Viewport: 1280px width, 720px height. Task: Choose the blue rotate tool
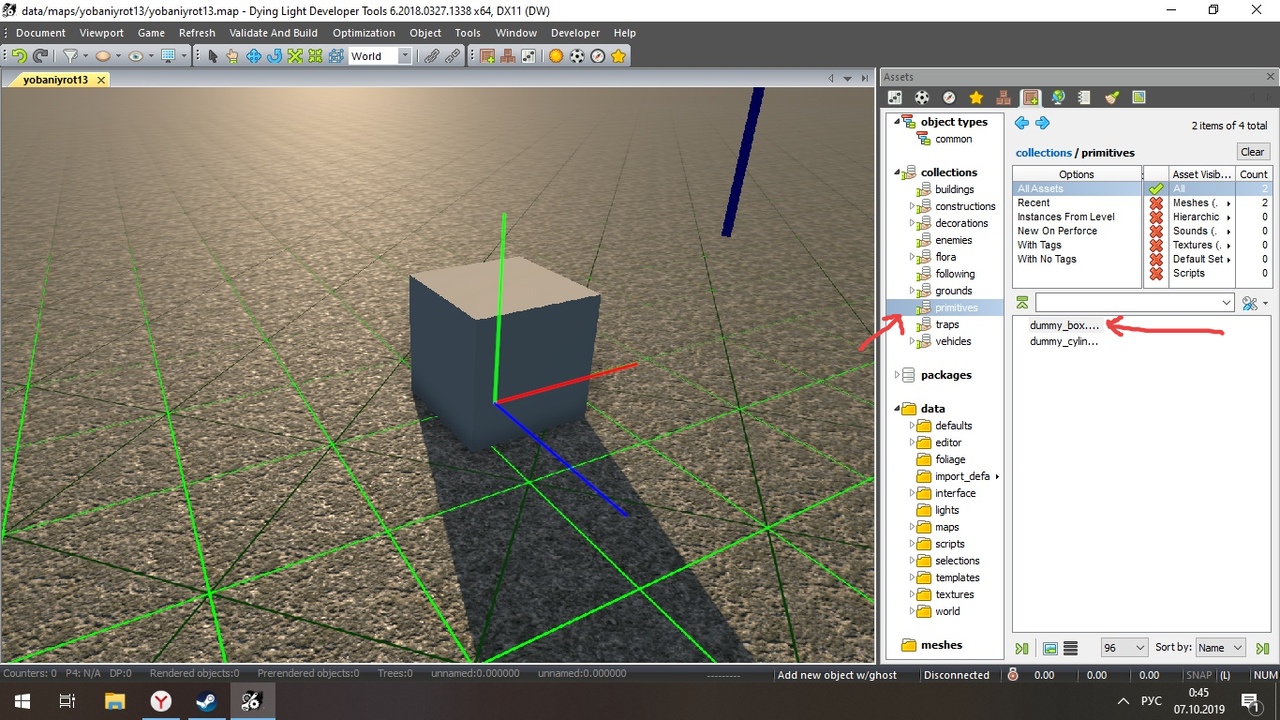(274, 56)
